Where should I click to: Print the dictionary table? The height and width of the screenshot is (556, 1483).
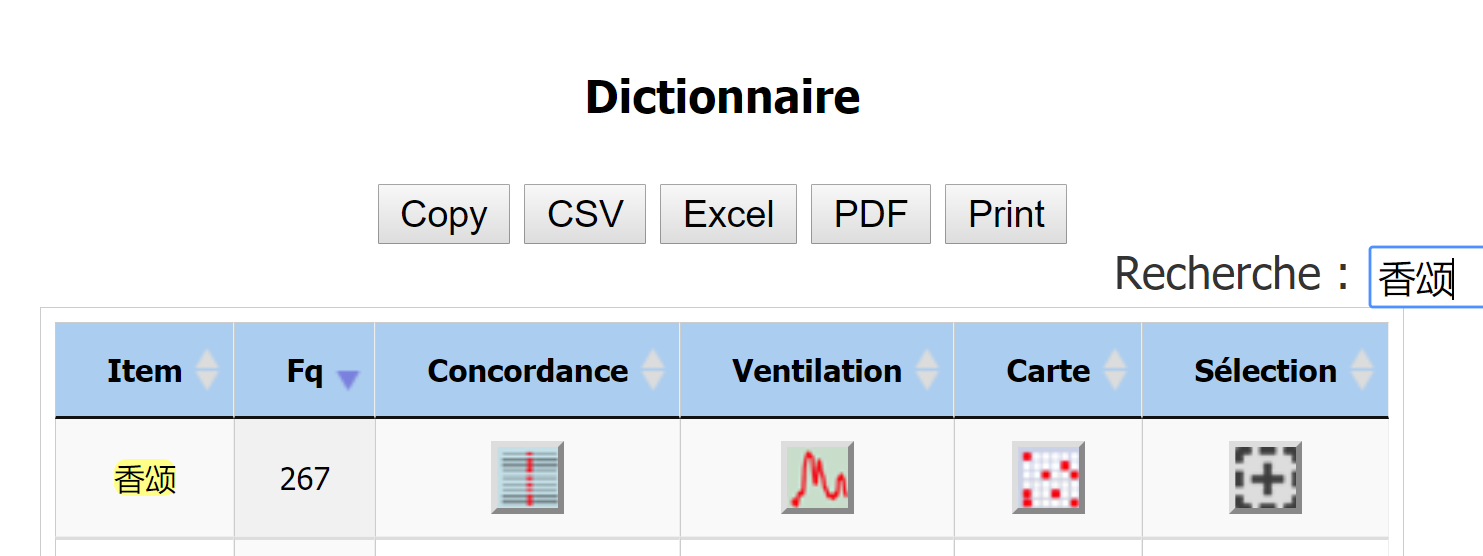[x=1006, y=214]
